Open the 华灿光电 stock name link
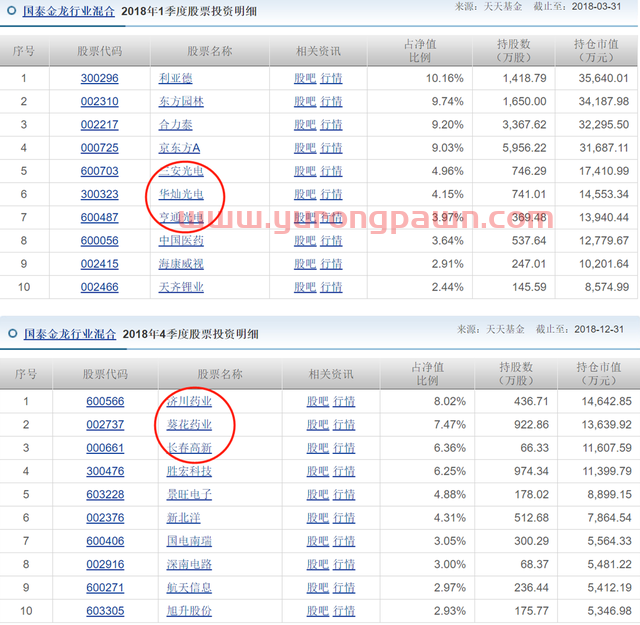Viewport: 640px width, 625px height. tap(181, 194)
